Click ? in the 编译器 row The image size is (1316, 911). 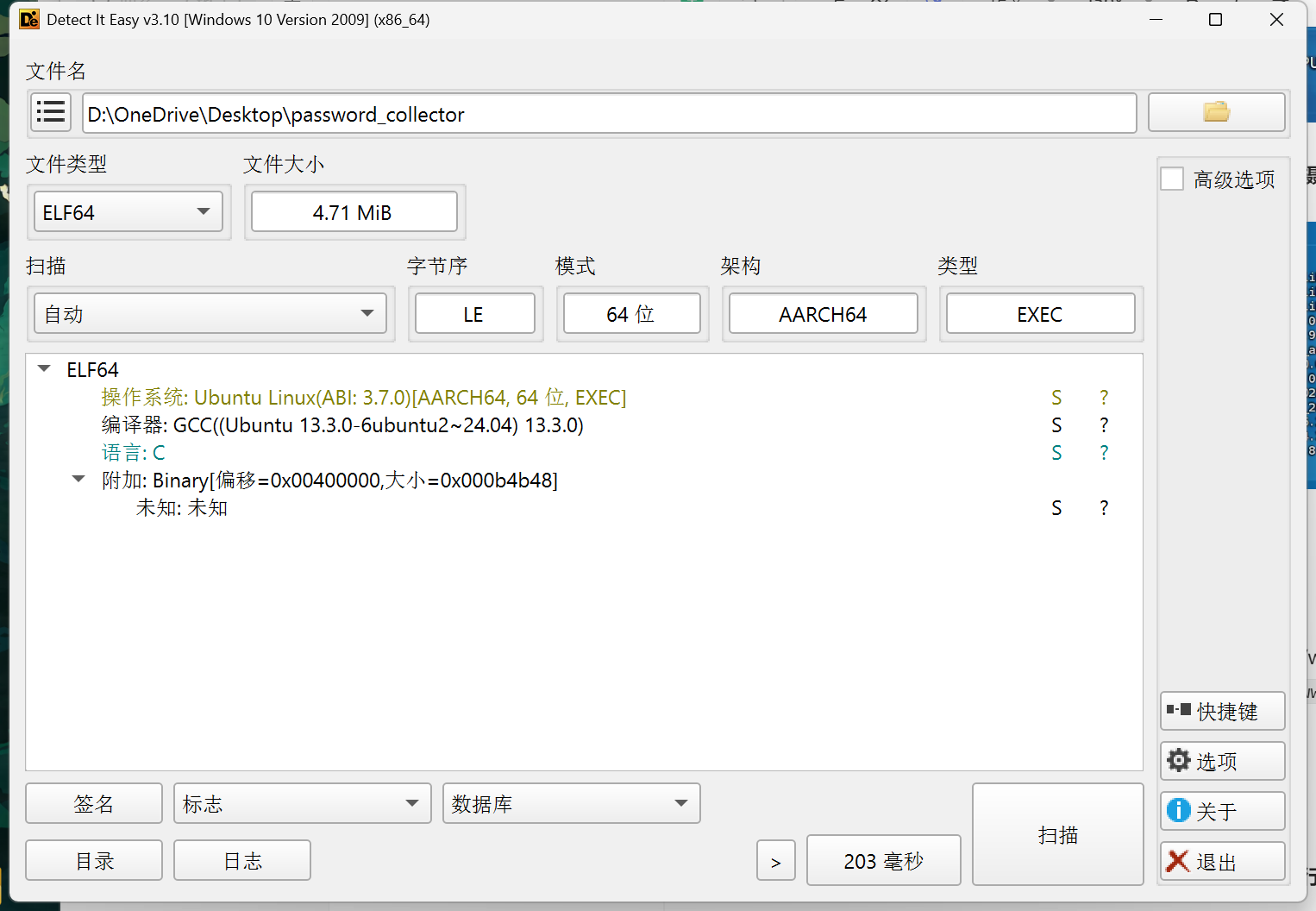coord(1104,425)
